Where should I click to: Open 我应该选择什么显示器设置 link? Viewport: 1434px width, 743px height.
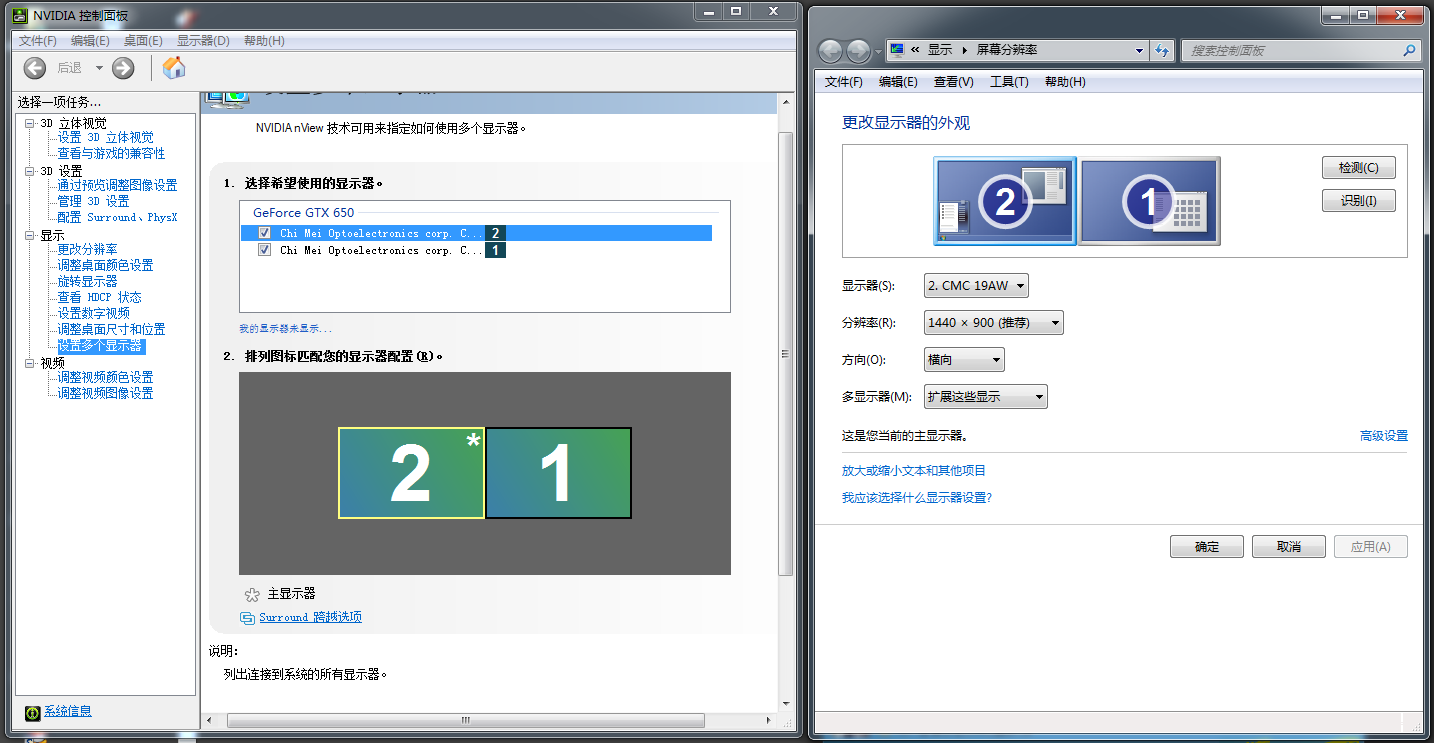click(x=917, y=498)
